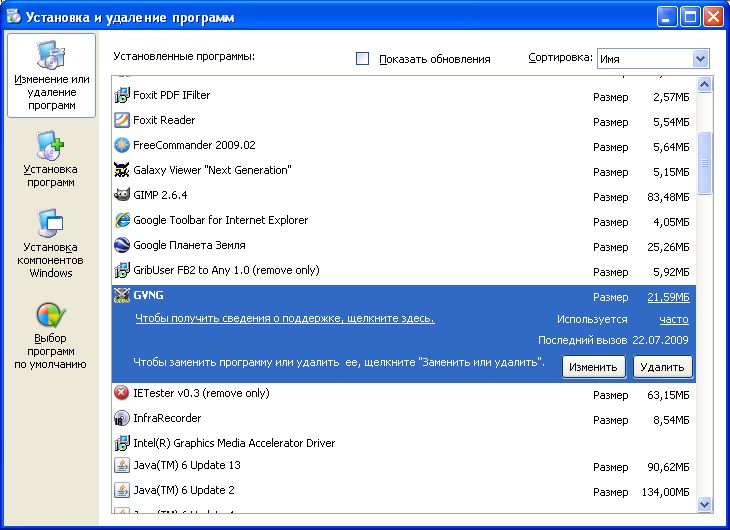730x530 pixels.
Task: Enable 'Показать обновления' checkbox
Action: (362, 59)
